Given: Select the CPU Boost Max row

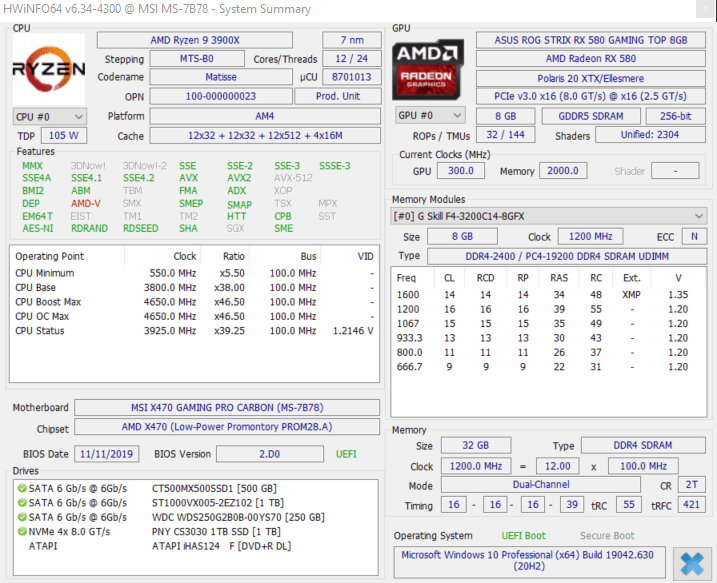Looking at the screenshot, I should point(194,302).
